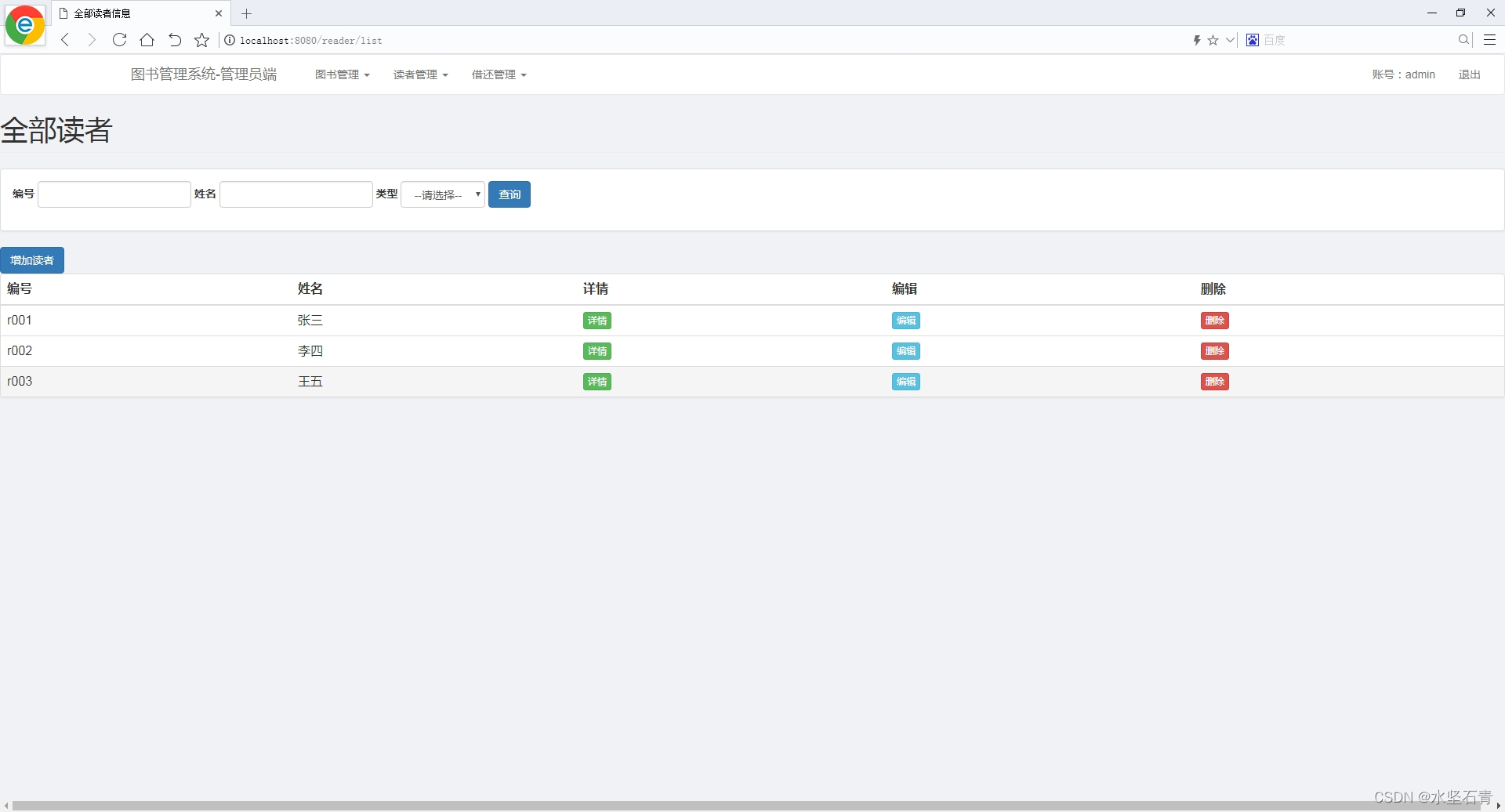The width and height of the screenshot is (1505, 812).
Task: Click 编辑 for reader r001
Action: (x=906, y=321)
